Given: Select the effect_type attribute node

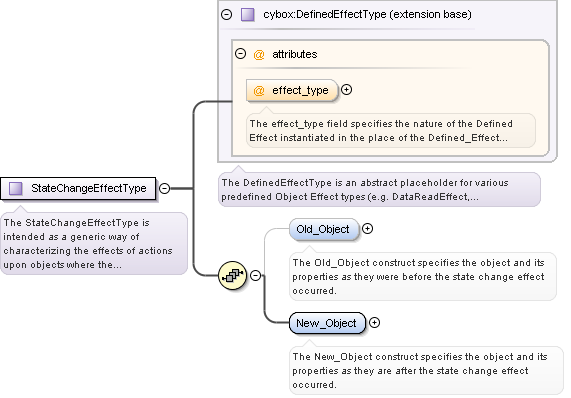Looking at the screenshot, I should point(292,90).
